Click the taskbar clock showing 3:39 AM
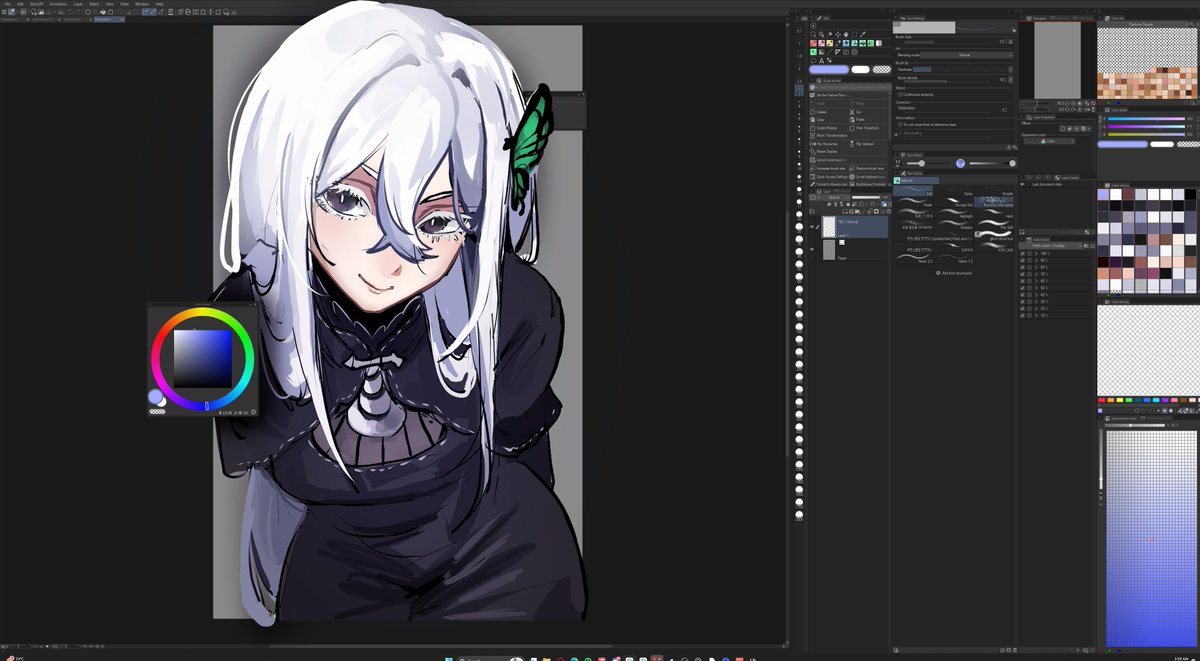This screenshot has width=1200, height=661. click(x=1181, y=657)
